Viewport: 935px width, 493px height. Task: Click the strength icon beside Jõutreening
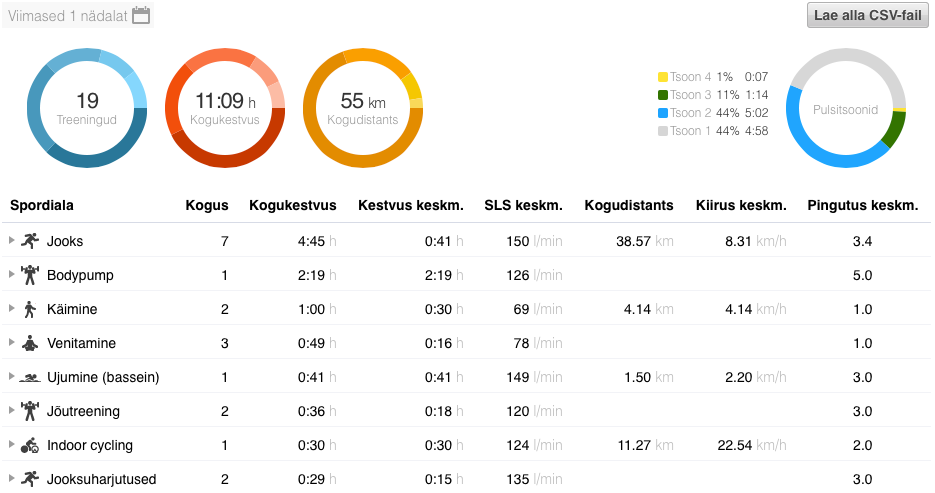(x=29, y=411)
